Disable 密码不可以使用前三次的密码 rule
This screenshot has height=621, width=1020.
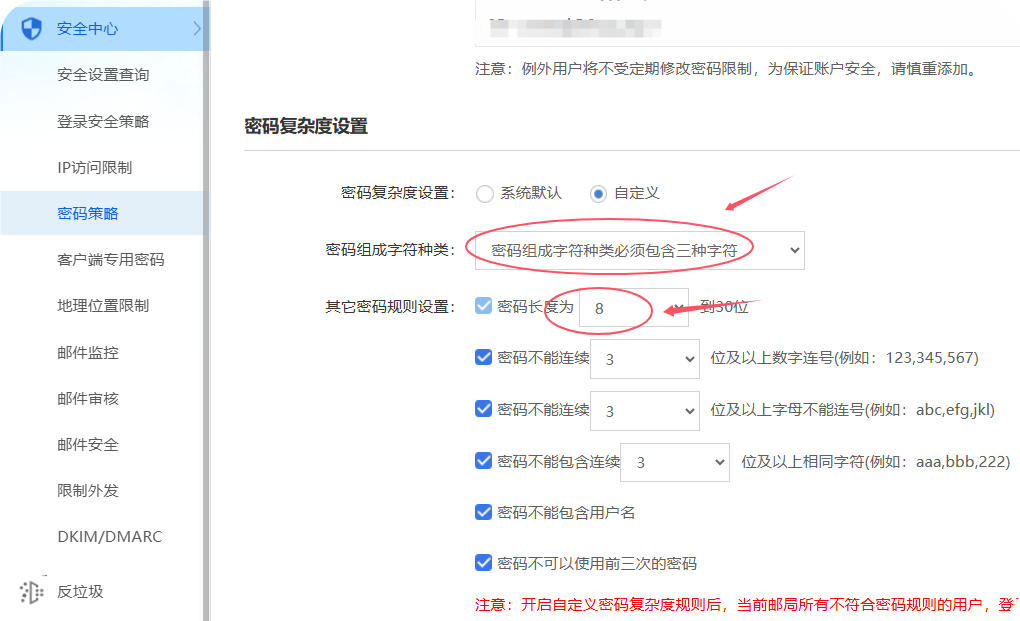coord(484,562)
